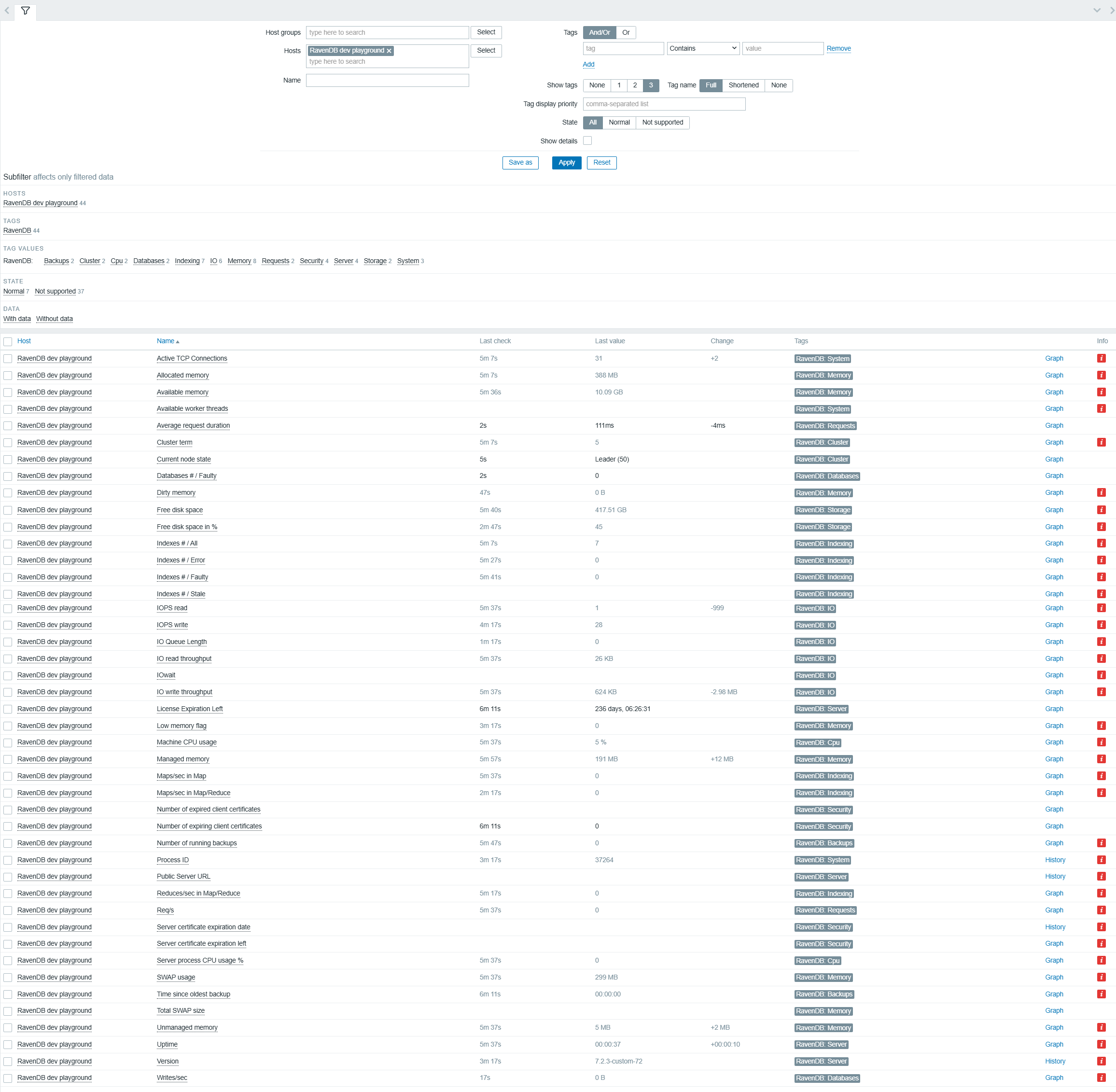Open the Contains tag operator dropdown
Viewport: 1116px width, 1092px height.
[703, 49]
